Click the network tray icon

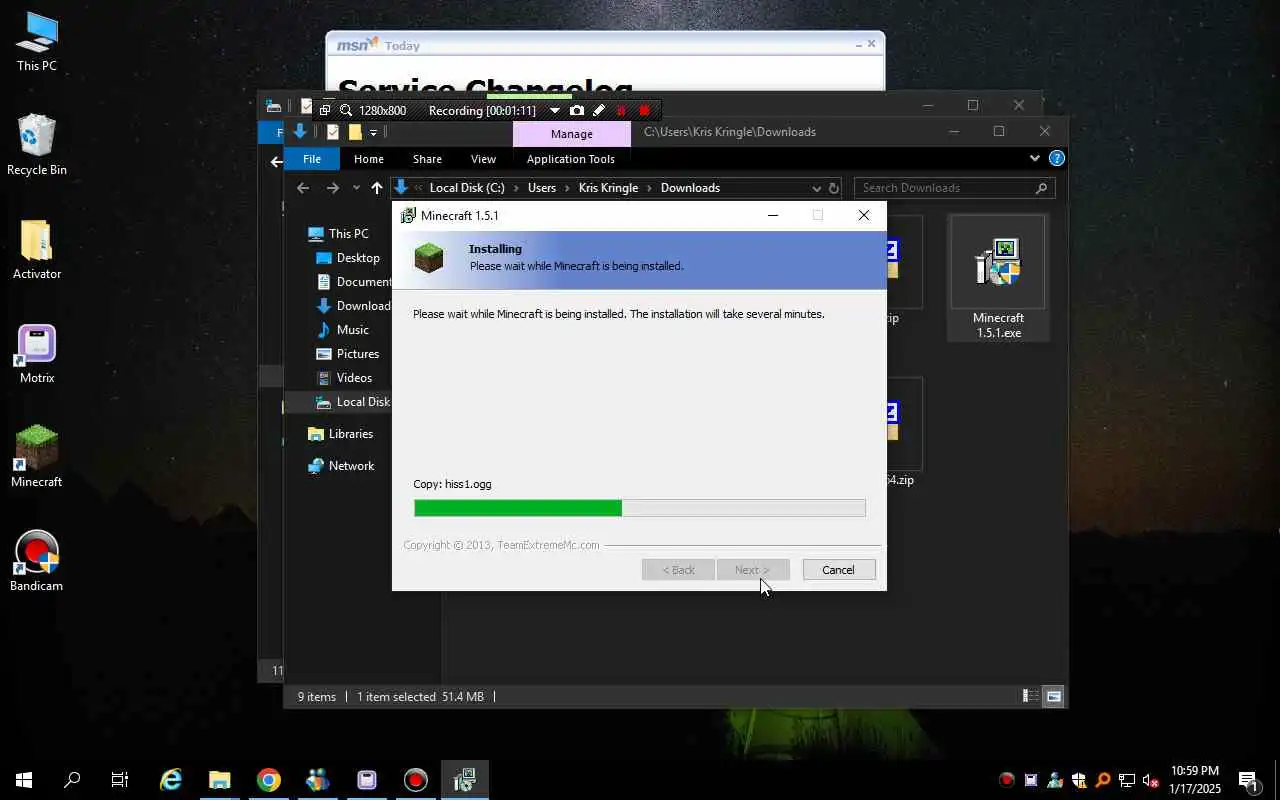point(1127,780)
